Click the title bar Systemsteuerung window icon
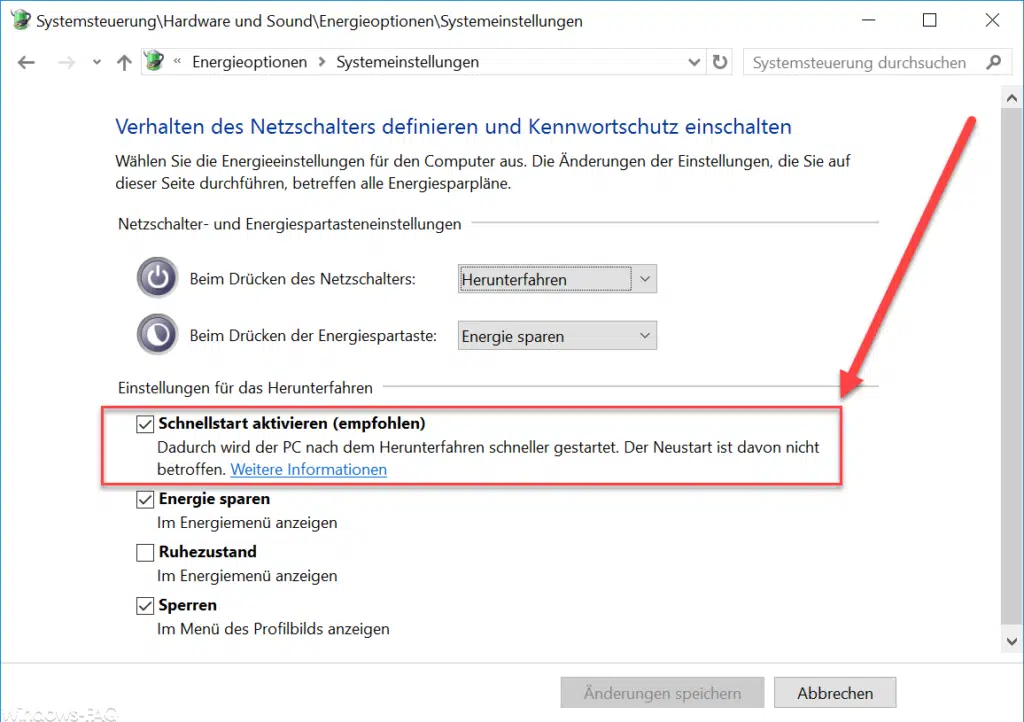The height and width of the screenshot is (722, 1024). click(x=19, y=20)
